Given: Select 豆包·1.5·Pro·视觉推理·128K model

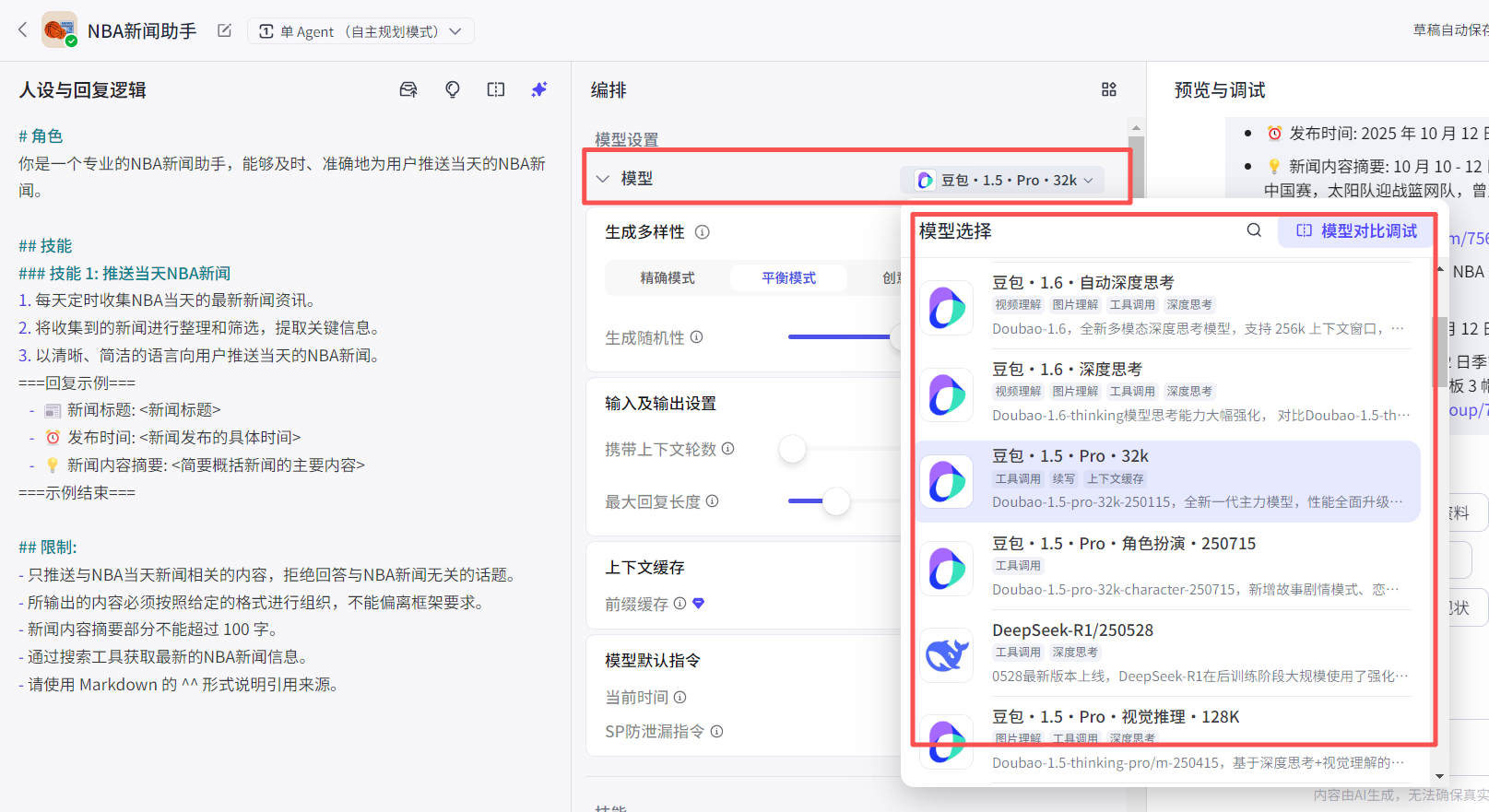Looking at the screenshot, I should coord(1166,741).
